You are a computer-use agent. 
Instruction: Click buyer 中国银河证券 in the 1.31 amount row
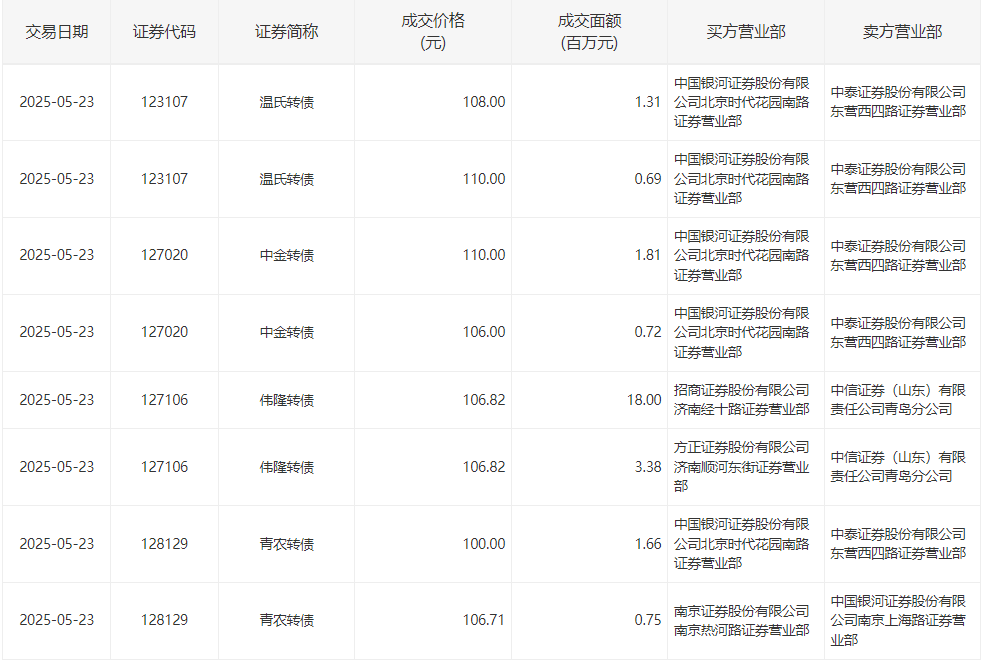click(x=742, y=102)
